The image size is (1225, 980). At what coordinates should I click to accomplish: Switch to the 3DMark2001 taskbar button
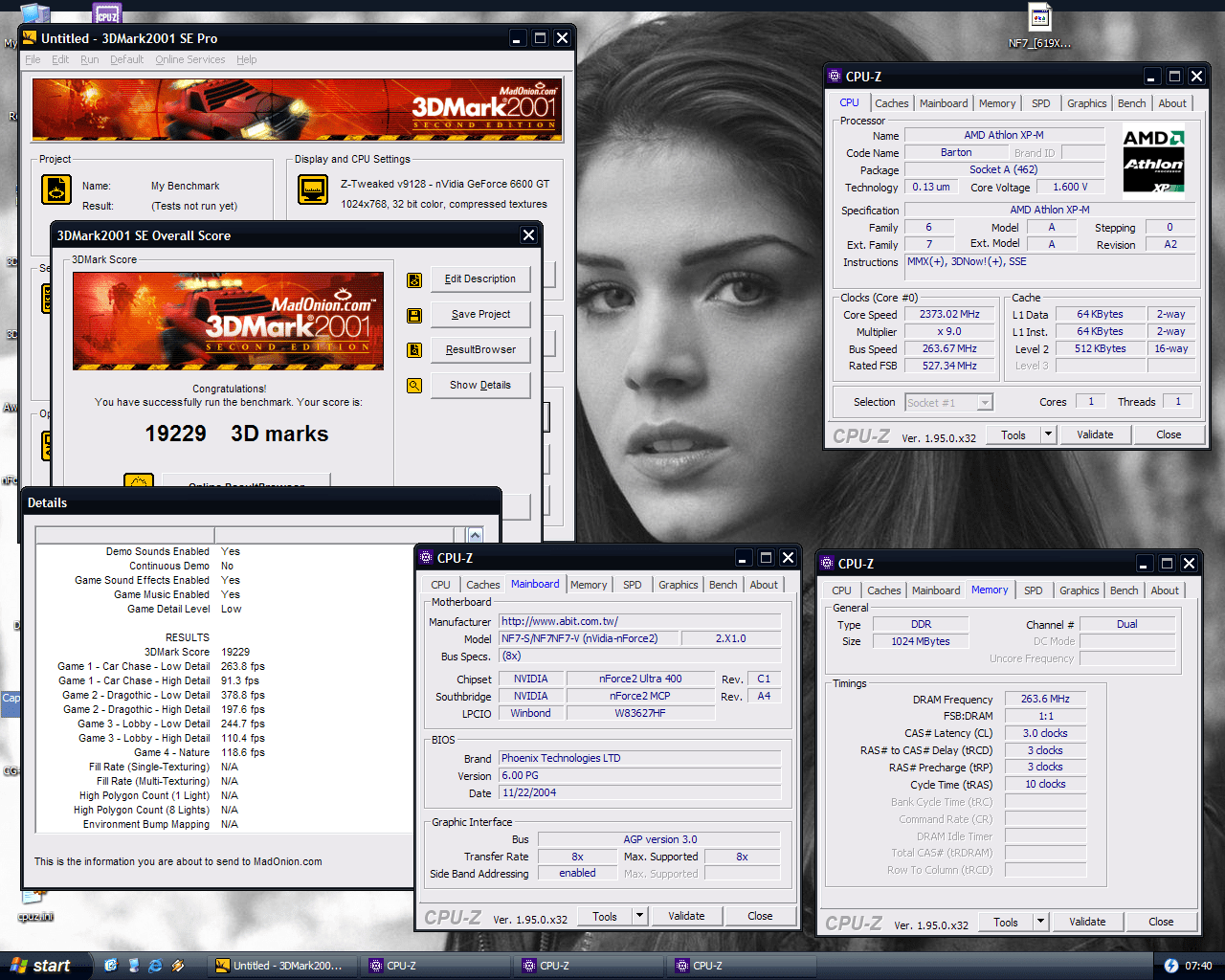(x=282, y=966)
